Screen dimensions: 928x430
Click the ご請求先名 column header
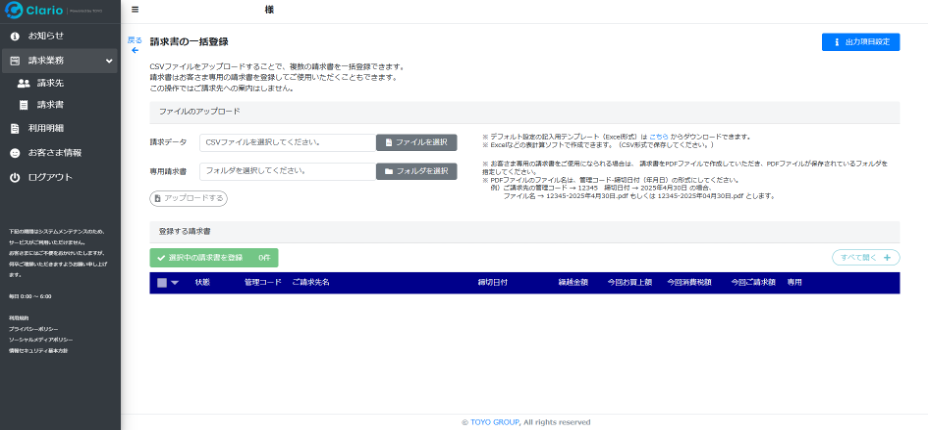(x=311, y=283)
